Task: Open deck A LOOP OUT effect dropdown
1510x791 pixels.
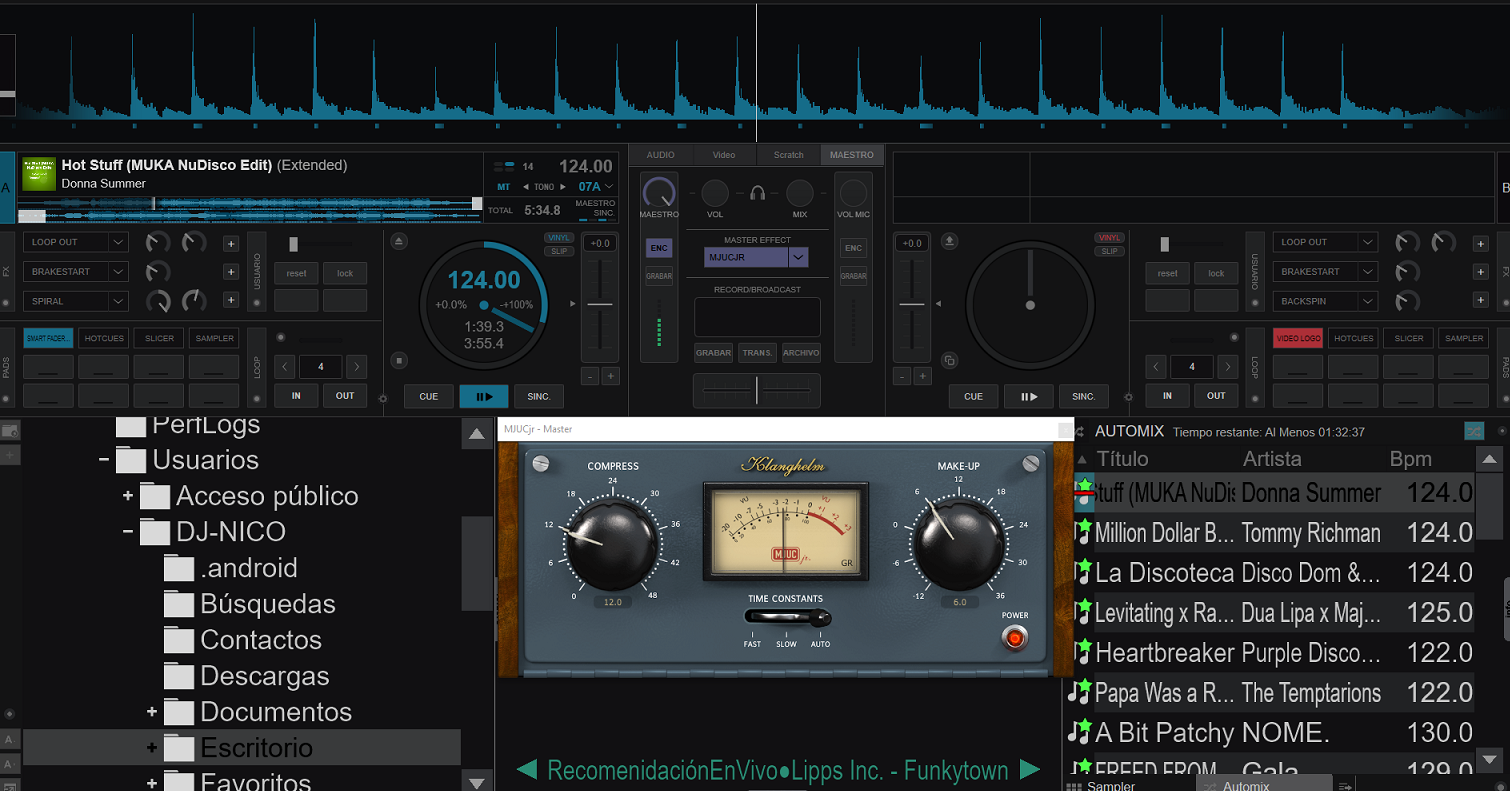Action: click(x=119, y=243)
